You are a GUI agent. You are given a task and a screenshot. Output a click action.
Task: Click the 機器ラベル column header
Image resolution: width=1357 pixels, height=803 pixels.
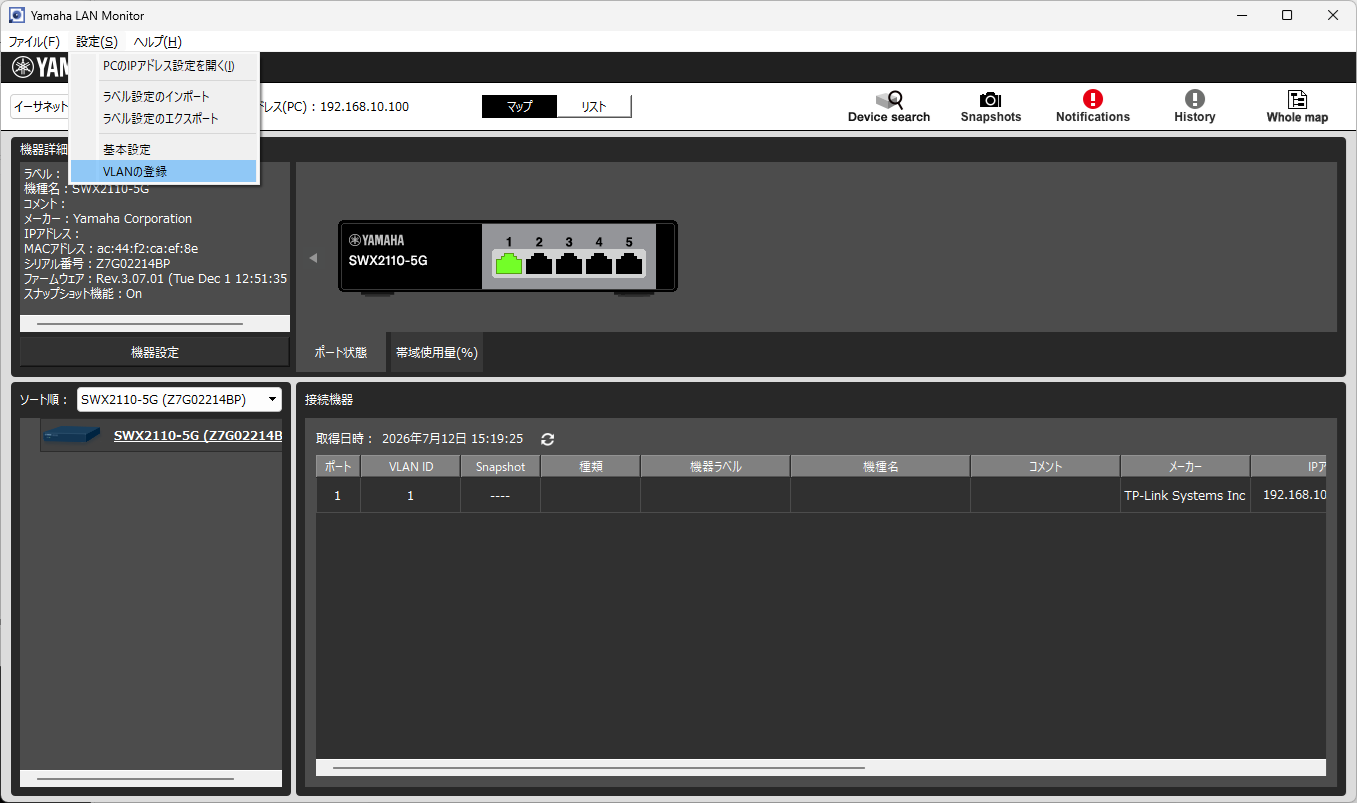point(716,467)
